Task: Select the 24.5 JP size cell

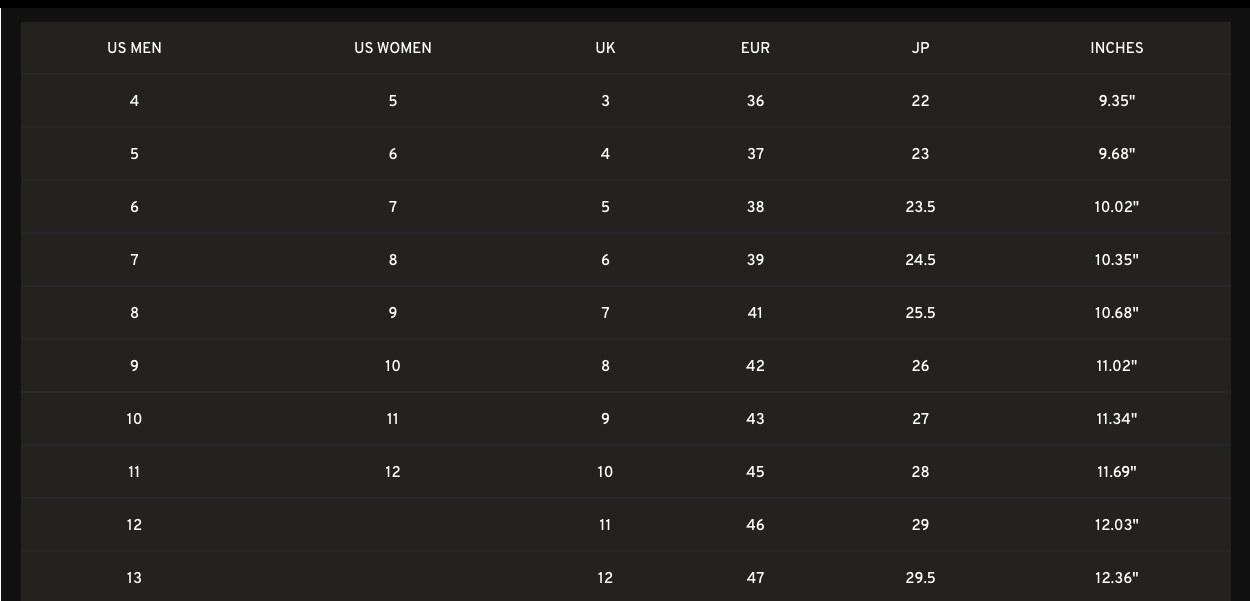Action: [920, 260]
